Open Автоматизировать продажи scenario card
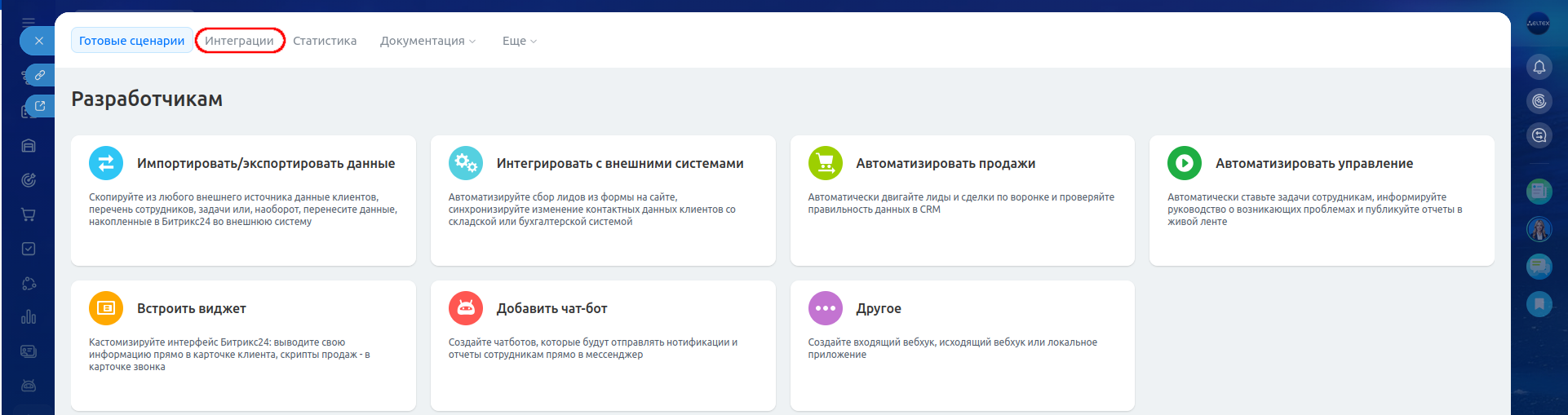1568x415 pixels. pos(962,201)
